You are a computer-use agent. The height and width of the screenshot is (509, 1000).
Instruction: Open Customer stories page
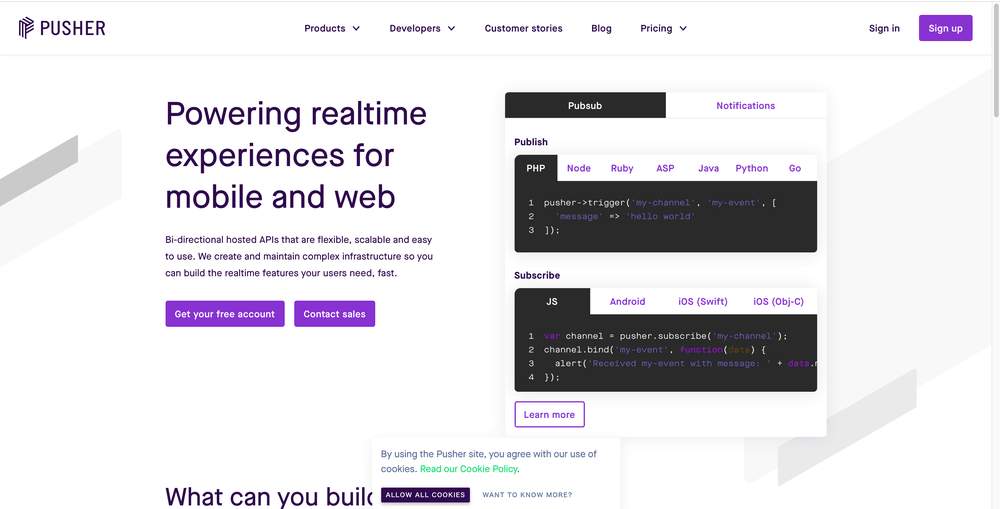(x=524, y=28)
